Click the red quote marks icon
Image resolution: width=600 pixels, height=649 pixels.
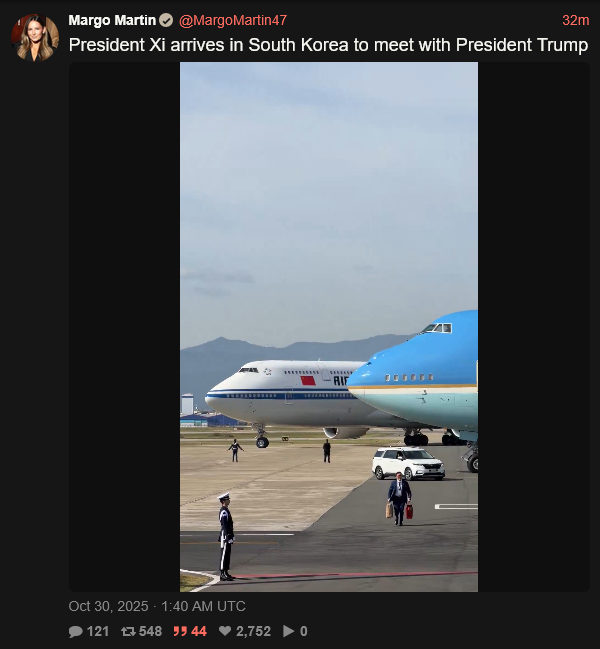(180, 631)
